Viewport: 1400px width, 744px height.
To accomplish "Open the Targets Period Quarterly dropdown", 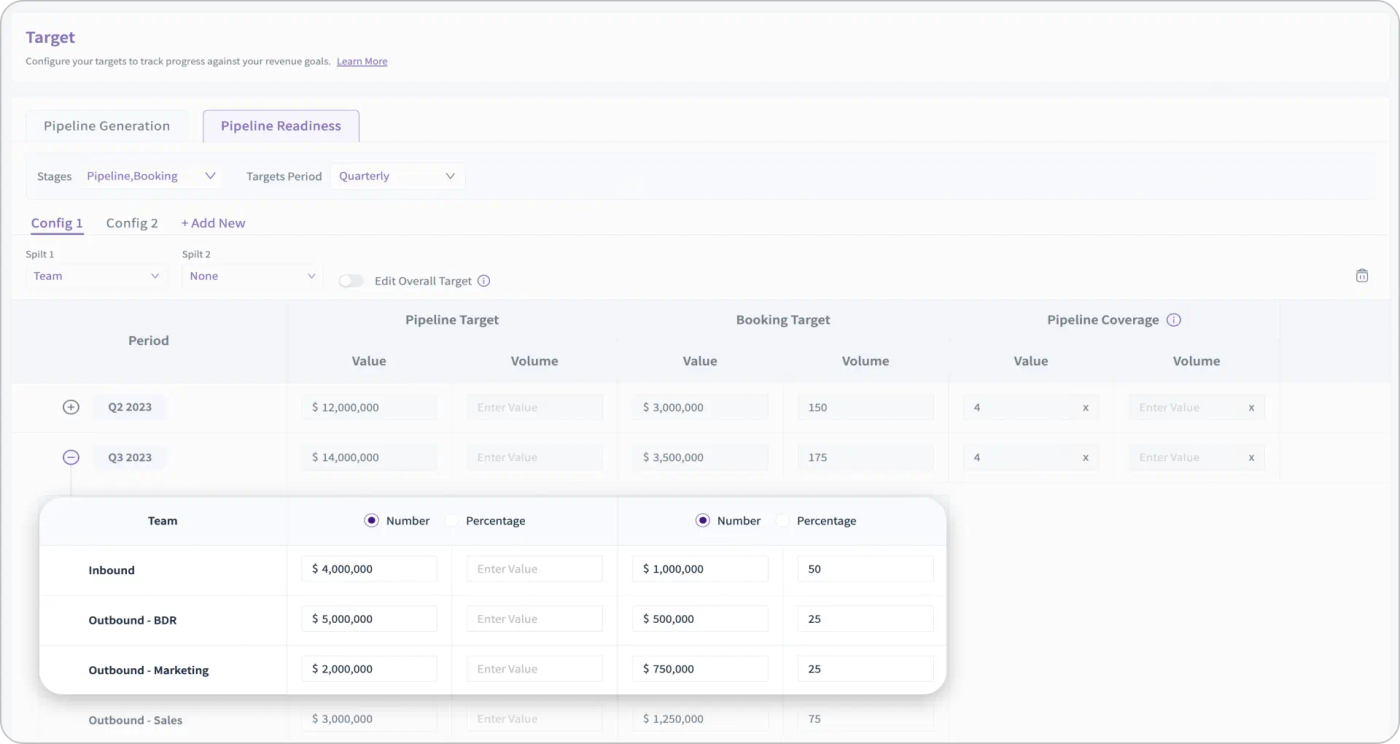I will pyautogui.click(x=398, y=176).
